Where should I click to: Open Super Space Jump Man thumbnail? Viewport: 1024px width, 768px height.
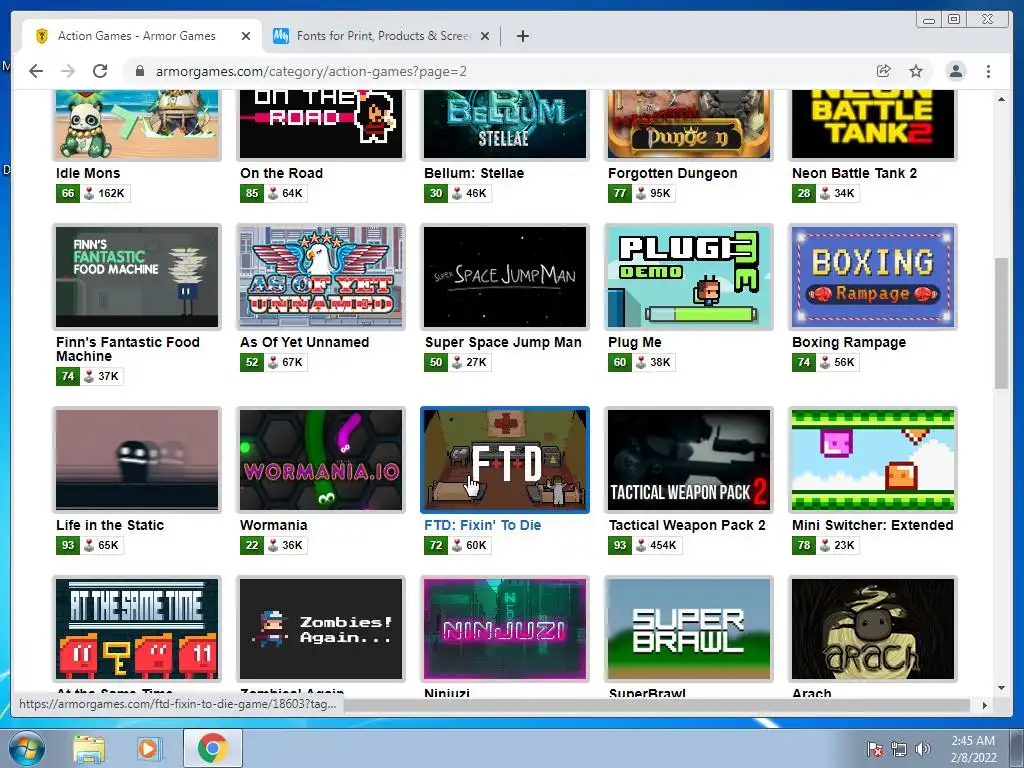click(x=505, y=277)
